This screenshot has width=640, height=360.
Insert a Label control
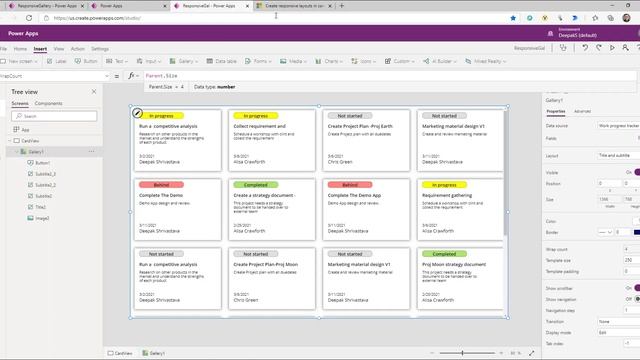[x=56, y=61]
